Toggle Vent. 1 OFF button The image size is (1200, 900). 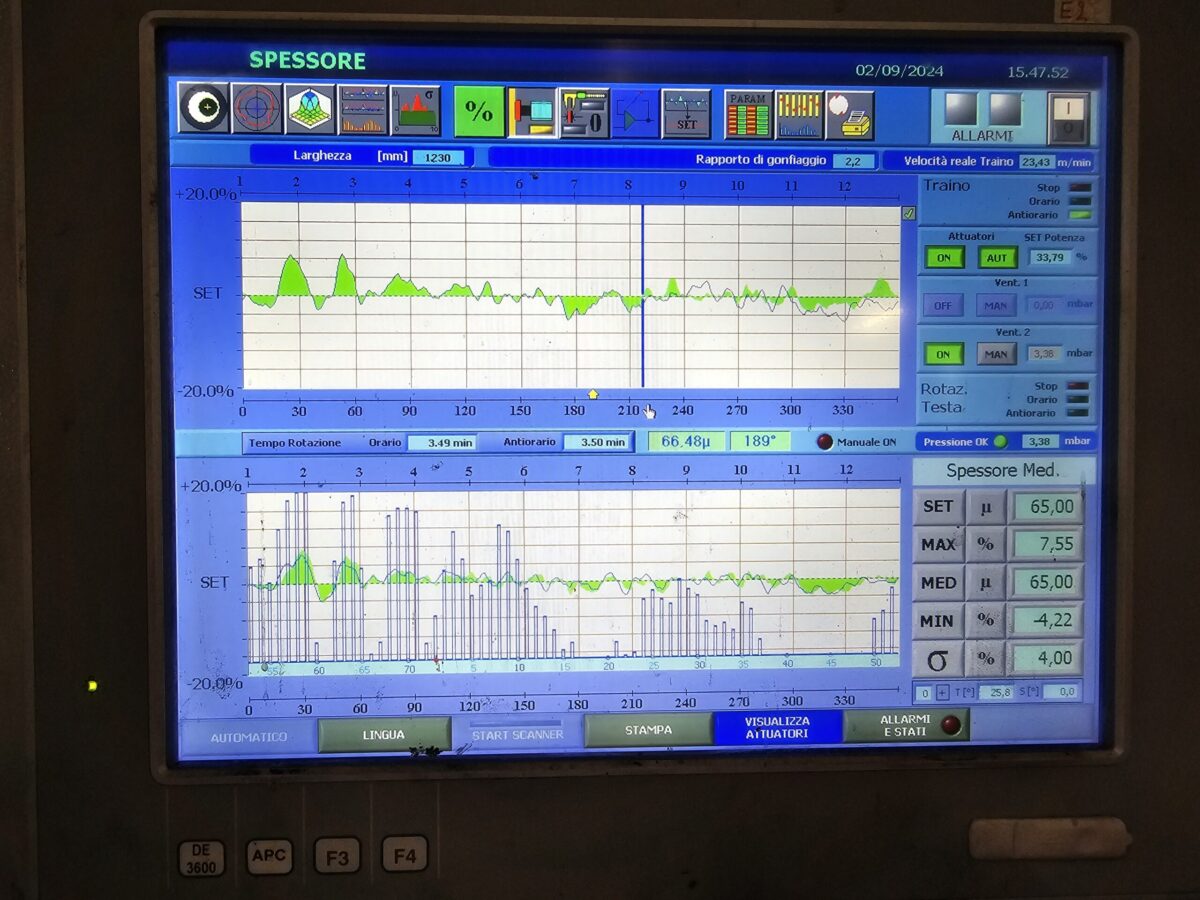coord(943,305)
